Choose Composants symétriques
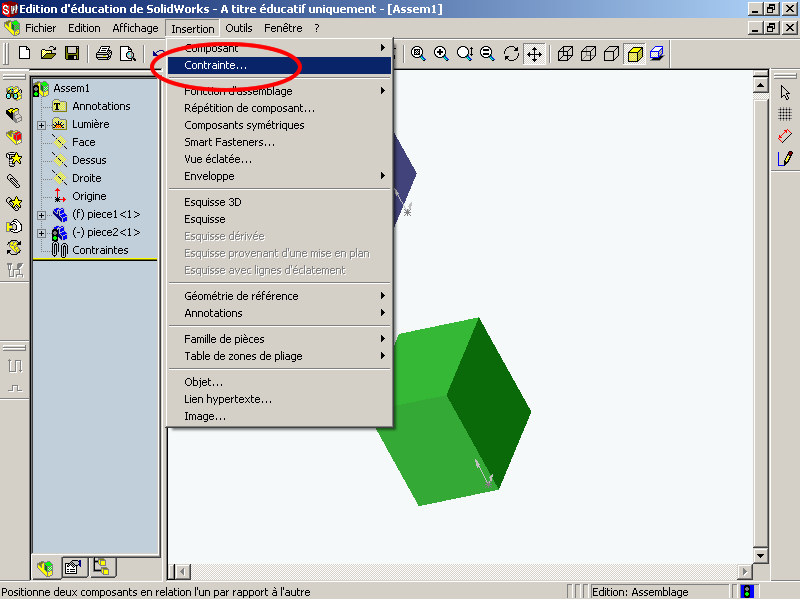 (280, 125)
